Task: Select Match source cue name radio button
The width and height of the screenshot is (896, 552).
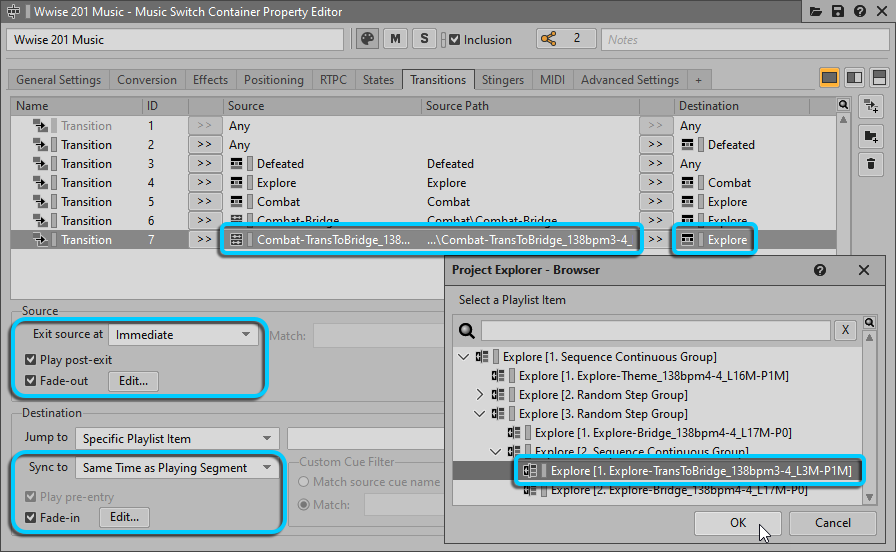Action: 304,482
